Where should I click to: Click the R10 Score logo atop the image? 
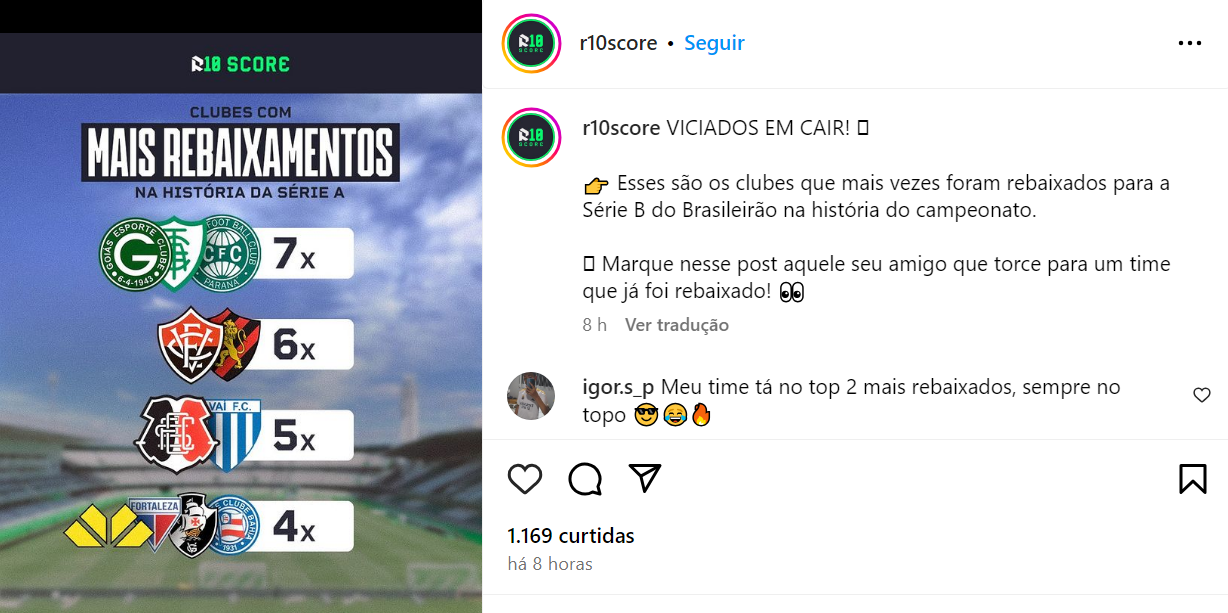[240, 64]
